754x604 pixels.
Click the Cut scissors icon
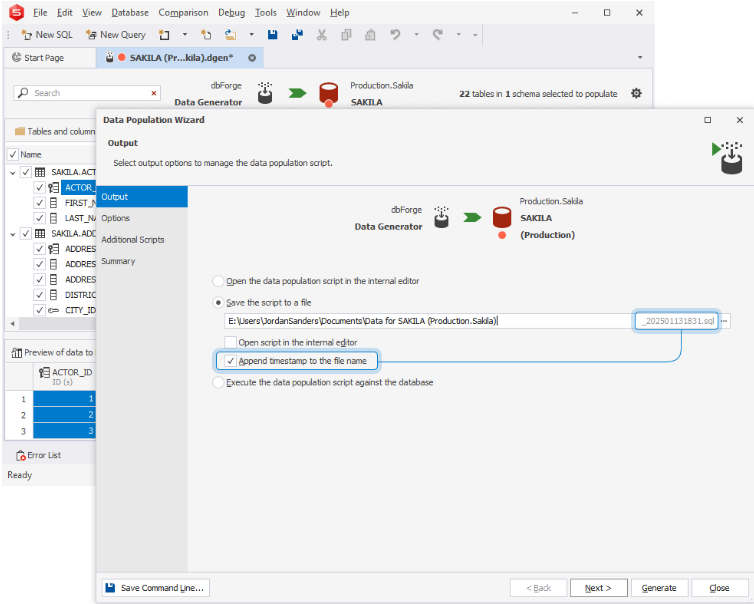[x=322, y=35]
